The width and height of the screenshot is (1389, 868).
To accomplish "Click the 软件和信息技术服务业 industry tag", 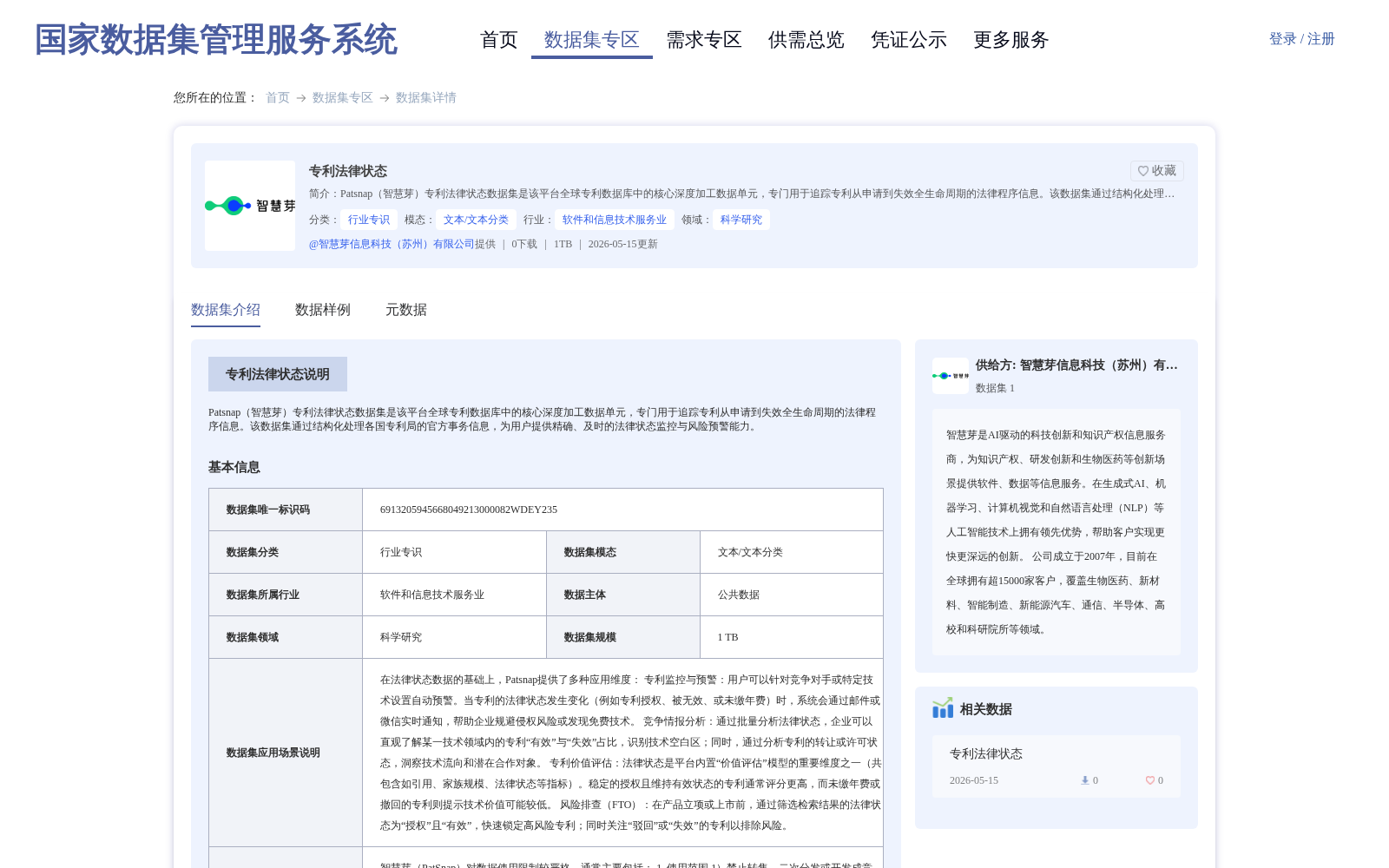I will [615, 220].
